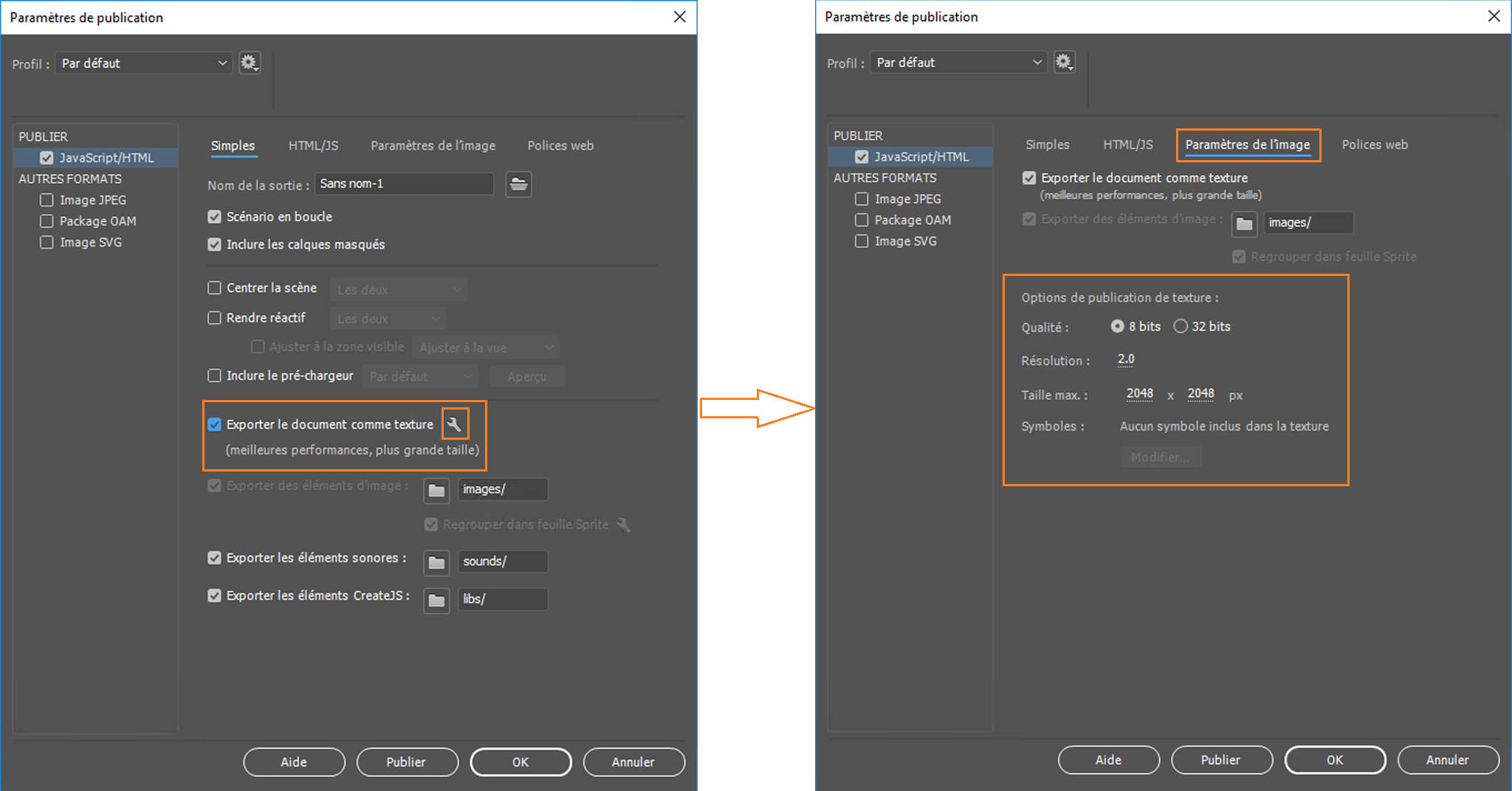Click Aide button in right dialog
The height and width of the screenshot is (791, 1512).
(1108, 760)
